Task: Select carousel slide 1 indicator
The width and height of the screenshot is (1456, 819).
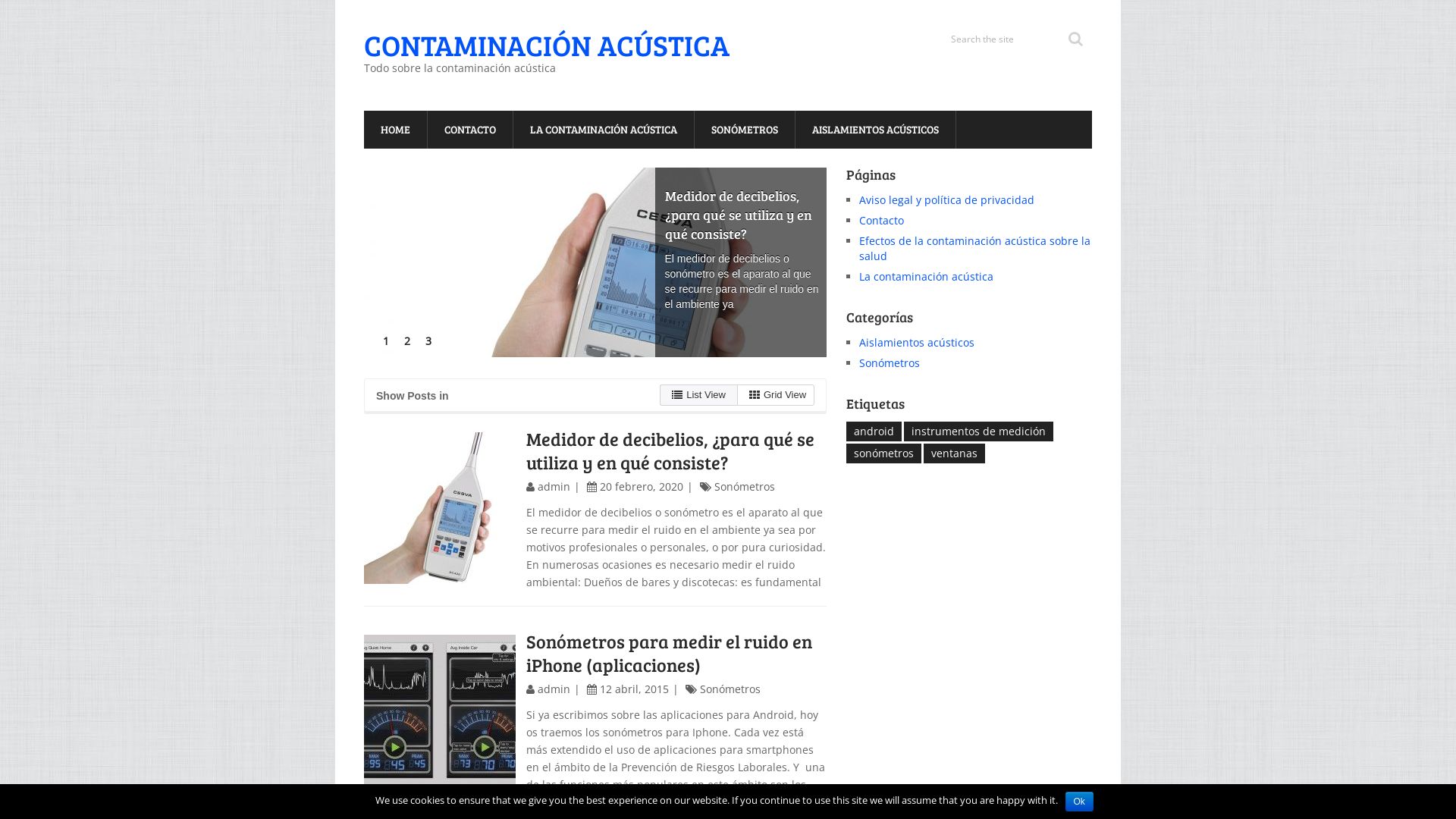Action: [x=385, y=340]
